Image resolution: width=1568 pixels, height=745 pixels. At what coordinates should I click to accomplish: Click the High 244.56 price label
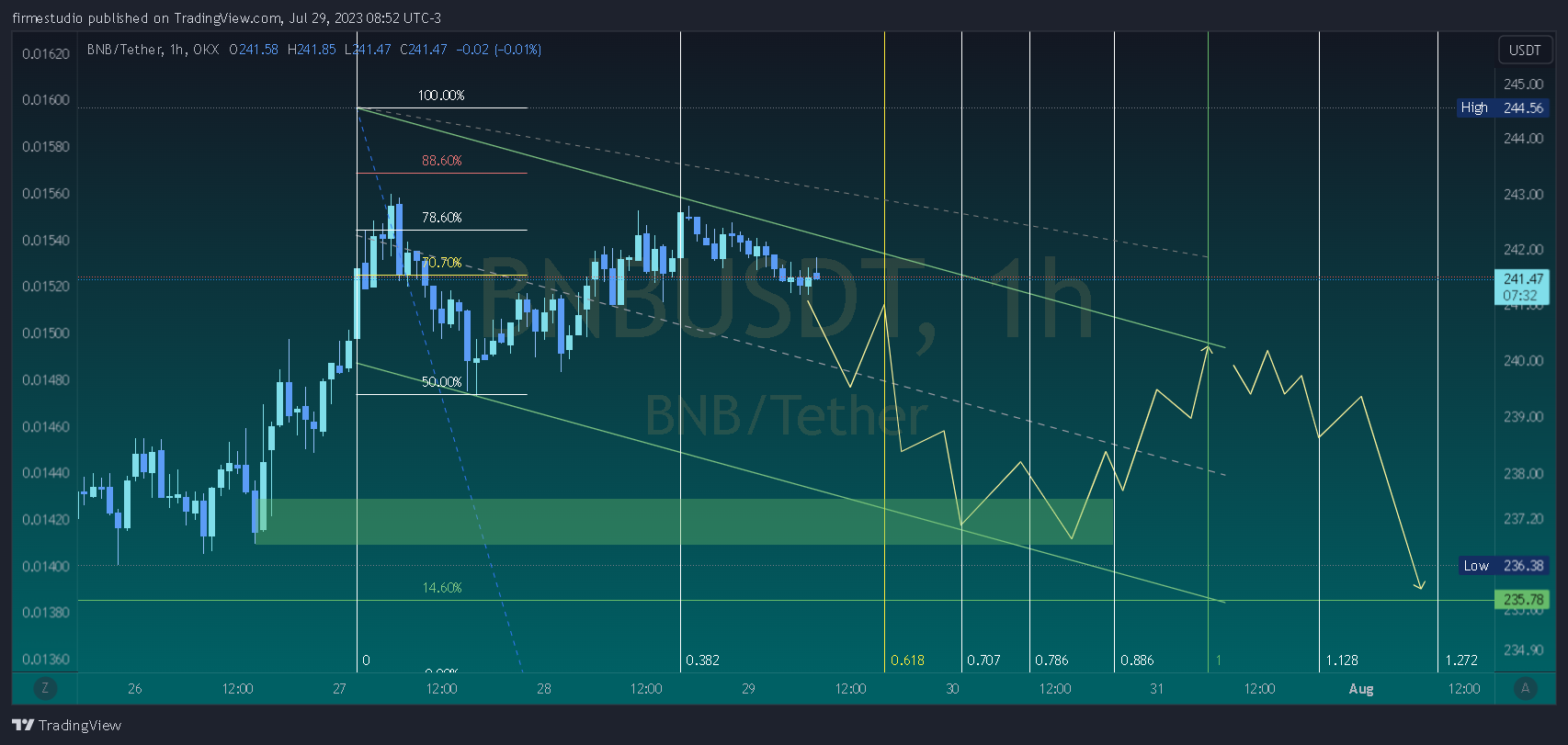point(1504,107)
